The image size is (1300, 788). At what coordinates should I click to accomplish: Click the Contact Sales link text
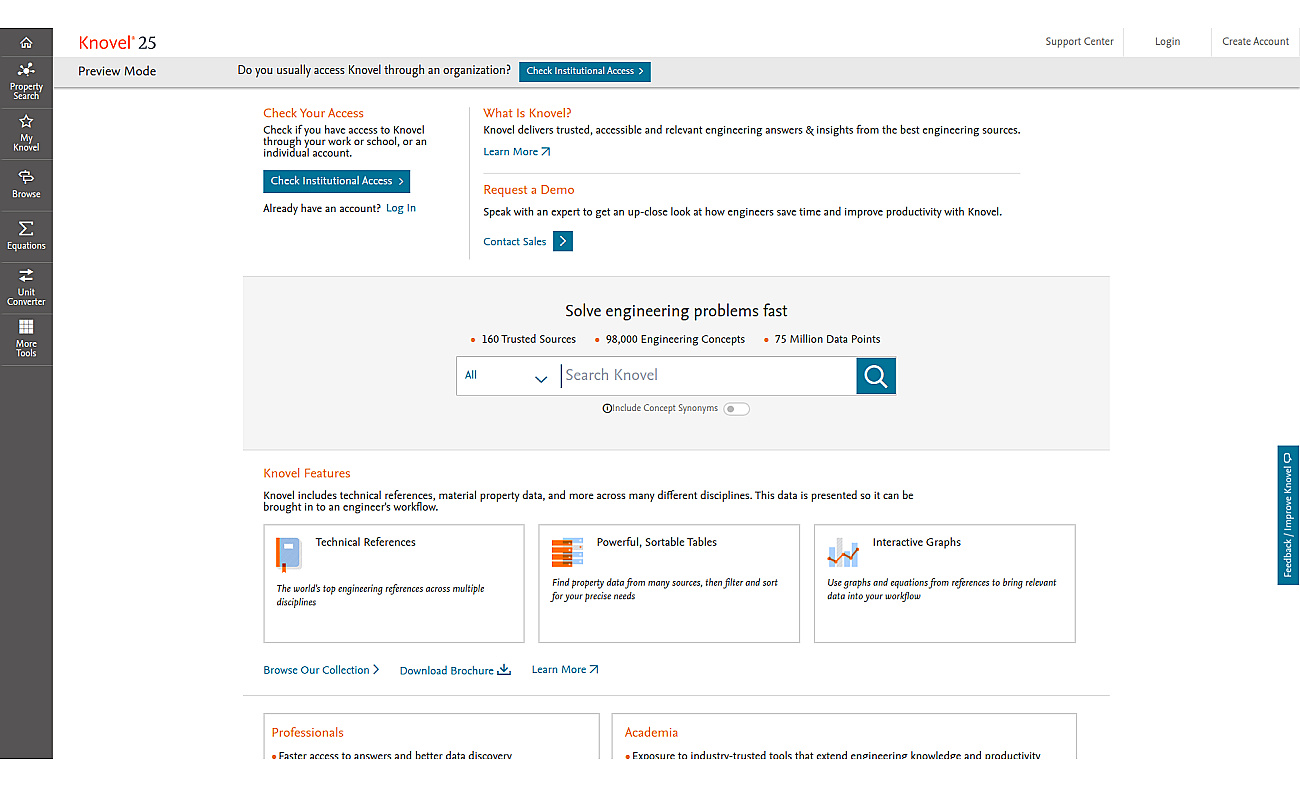(515, 242)
